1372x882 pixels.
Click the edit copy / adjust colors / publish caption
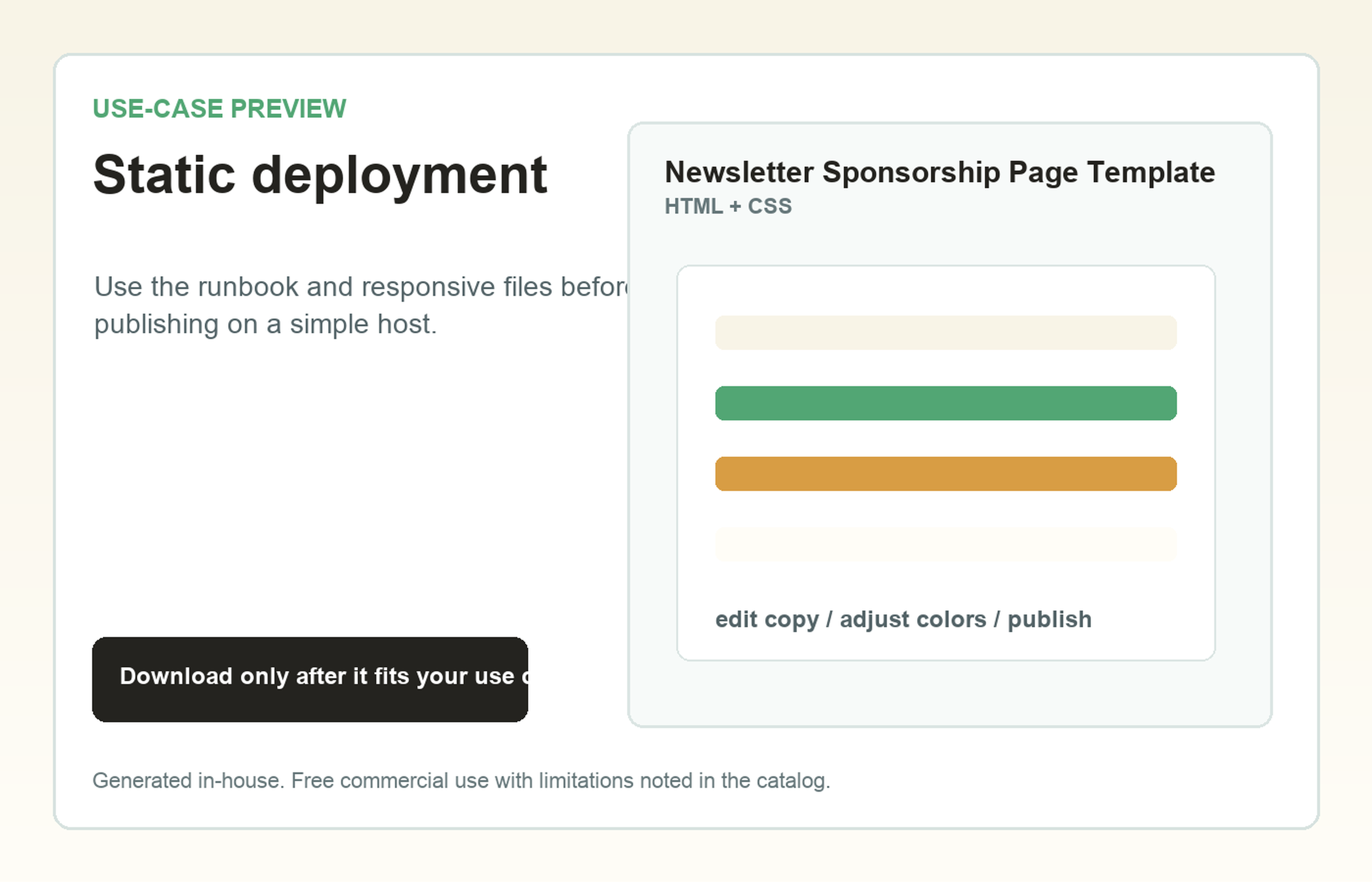coord(903,620)
